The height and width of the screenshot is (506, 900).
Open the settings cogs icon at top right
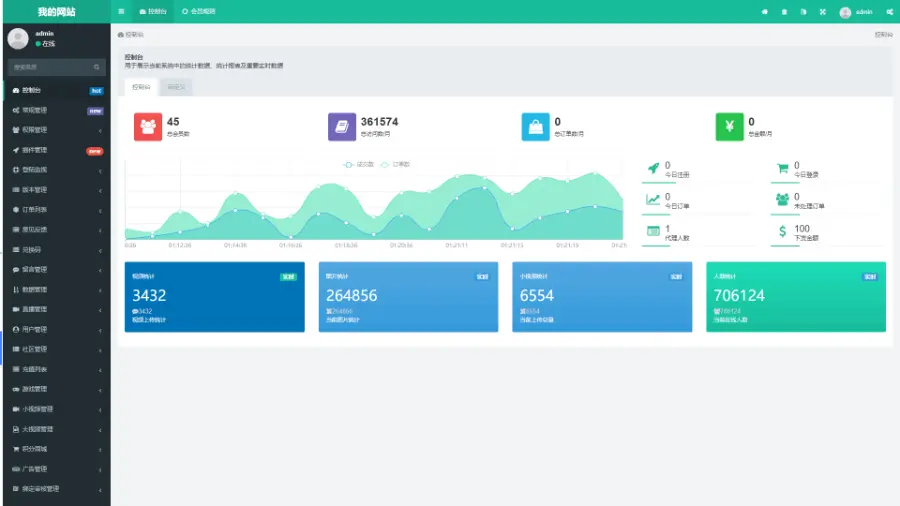889,12
